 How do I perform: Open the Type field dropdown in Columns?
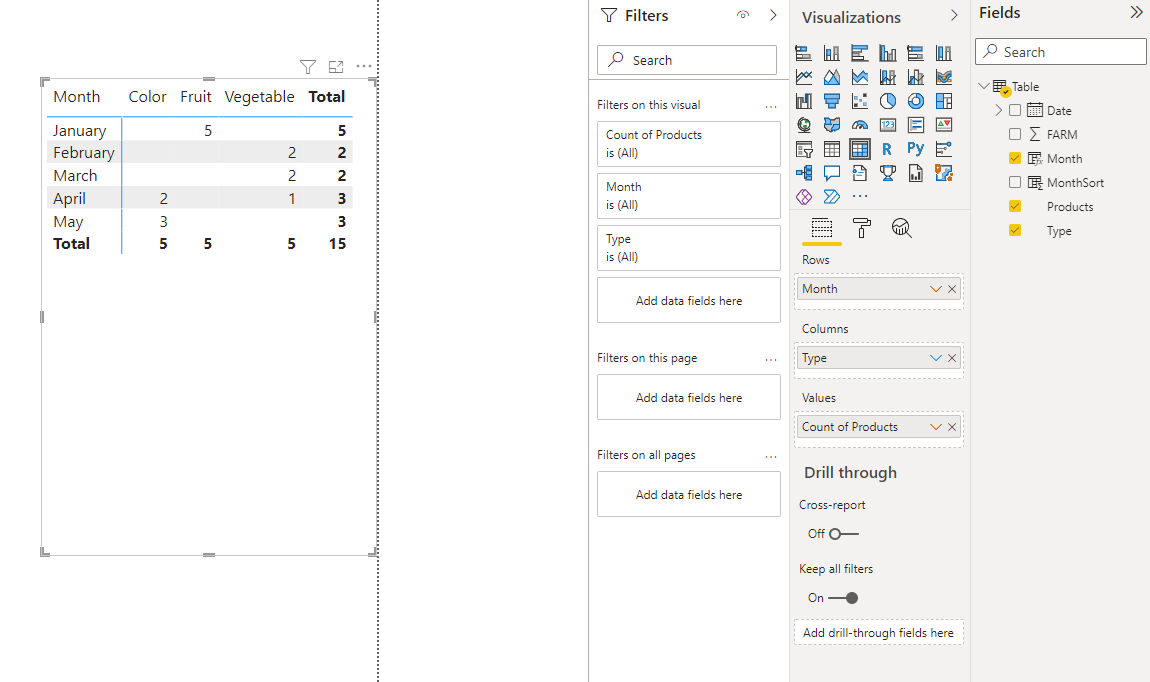[x=935, y=358]
